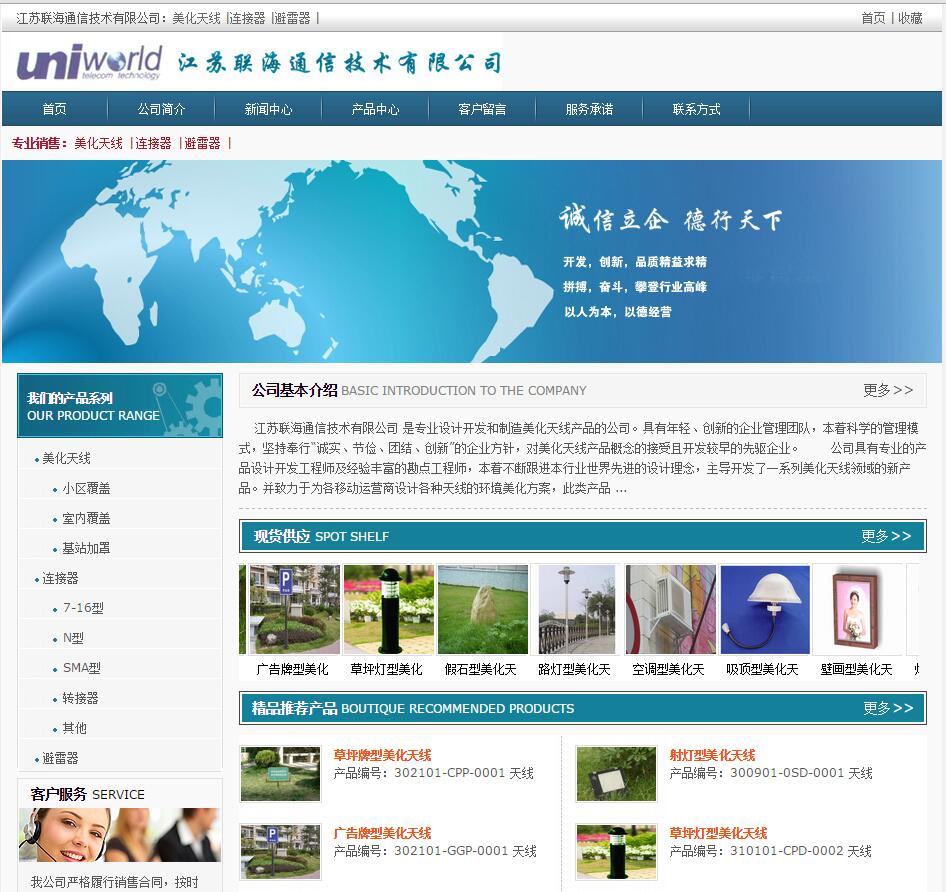Open 吸顶型美化天 ceiling antenna thumbnail

click(x=764, y=610)
